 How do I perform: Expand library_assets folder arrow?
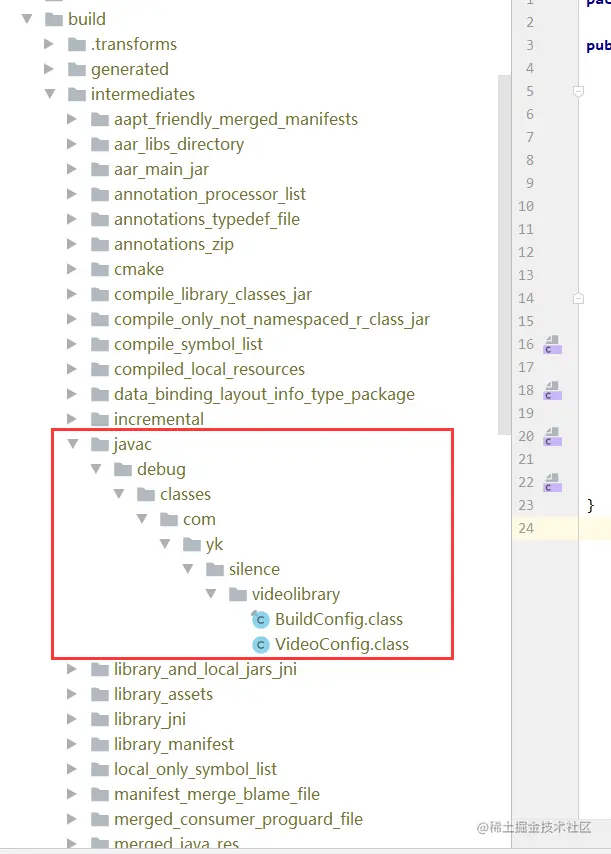pyautogui.click(x=72, y=694)
